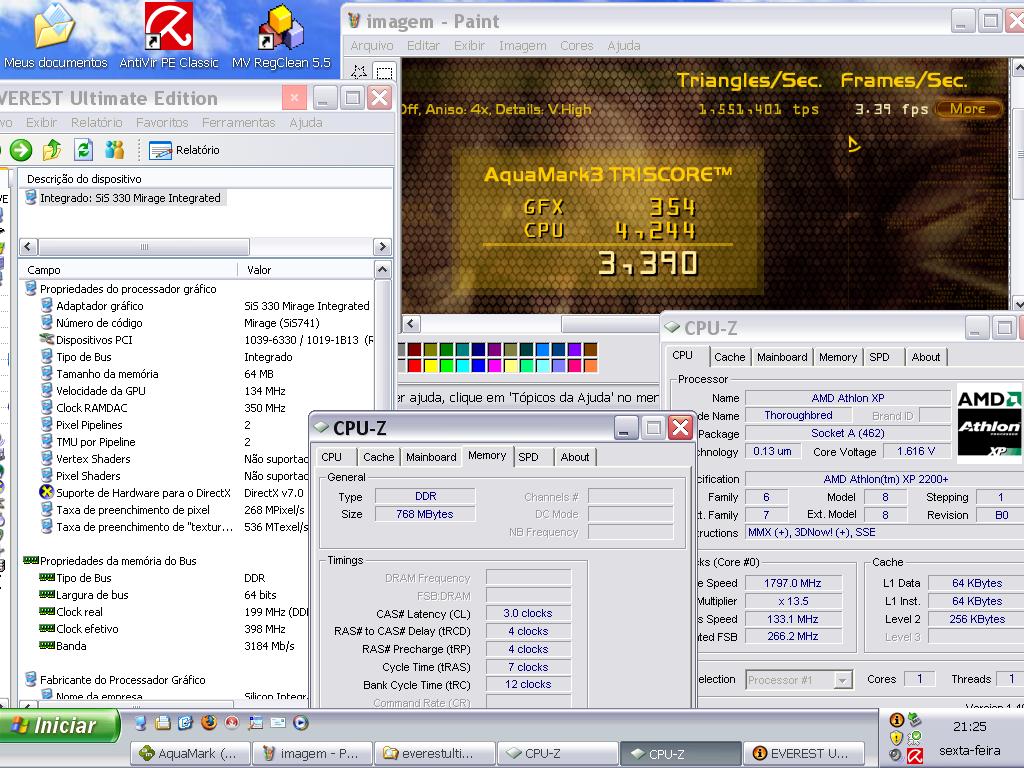
Task: Switch to Mainboard tab in front CPU-Z window
Action: 431,457
